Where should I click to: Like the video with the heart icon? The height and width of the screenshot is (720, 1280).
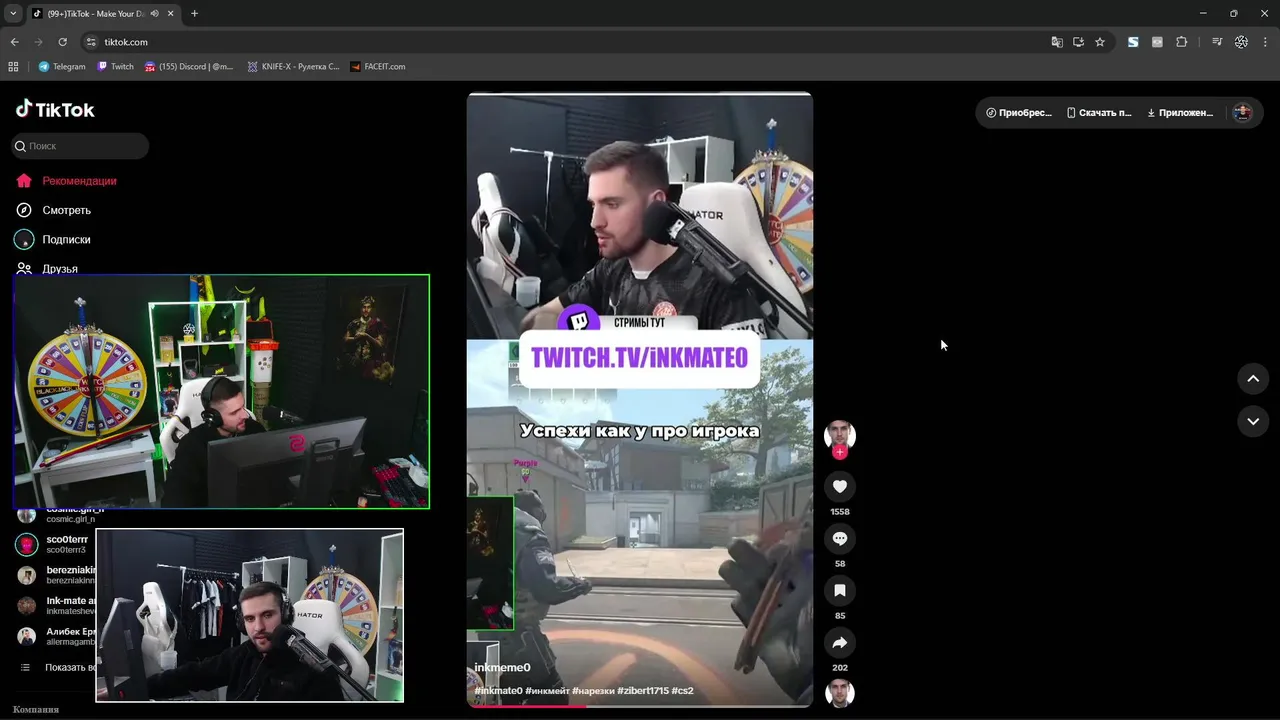(840, 486)
